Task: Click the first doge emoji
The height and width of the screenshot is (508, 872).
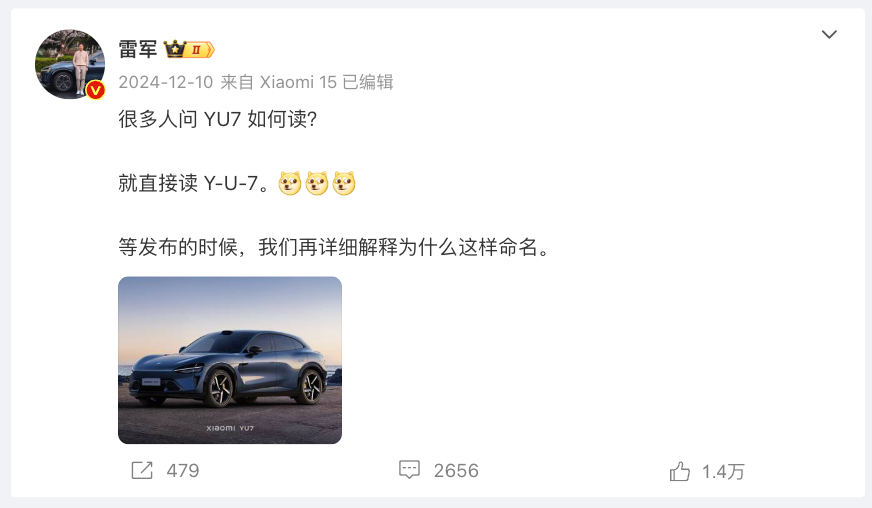Action: click(290, 183)
